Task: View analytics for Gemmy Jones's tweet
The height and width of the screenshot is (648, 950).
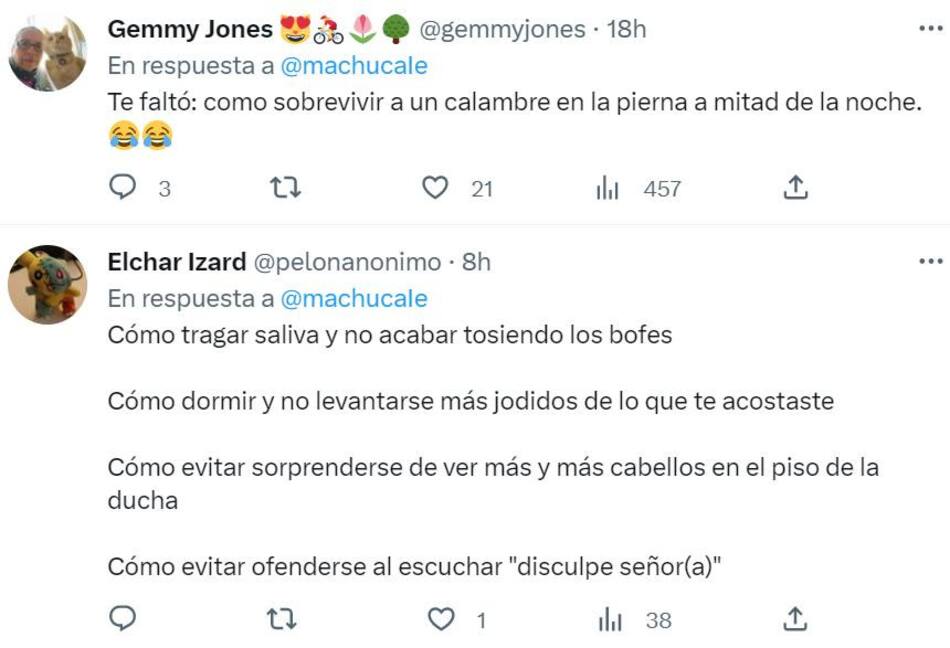Action: pos(608,188)
